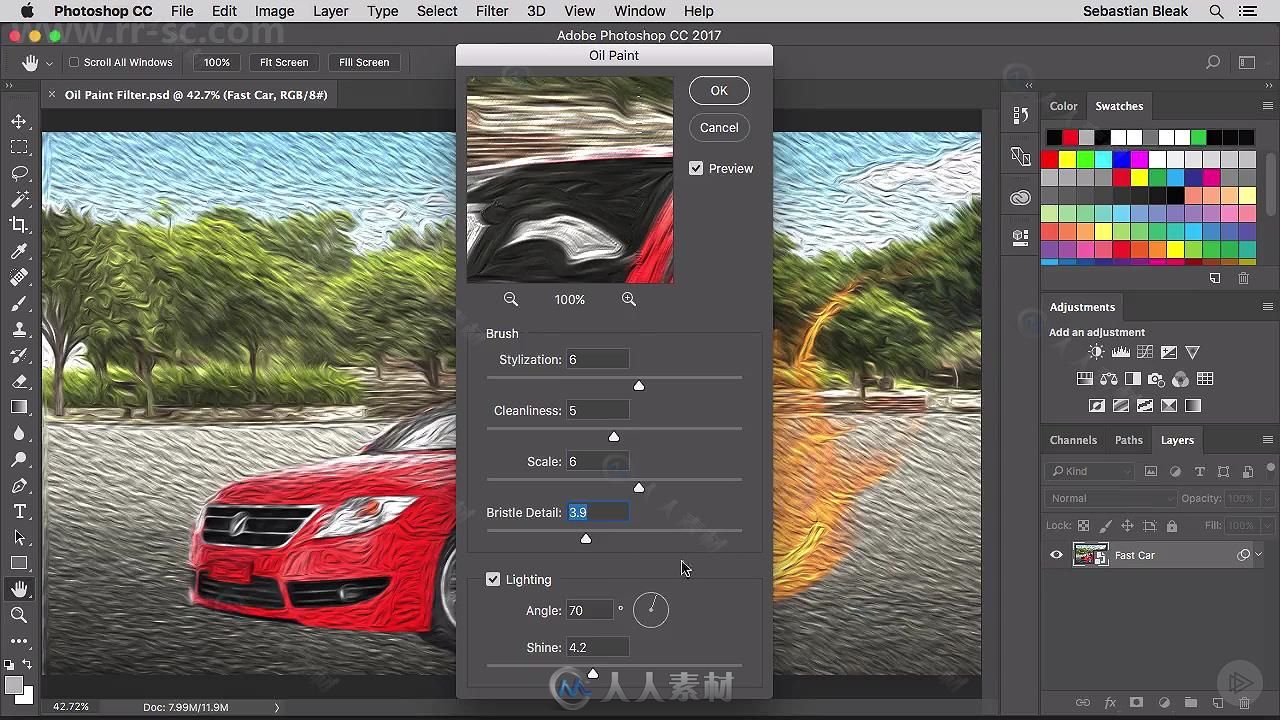Add a Brightness/Contrast adjustment
Image resolution: width=1280 pixels, height=720 pixels.
(x=1097, y=352)
